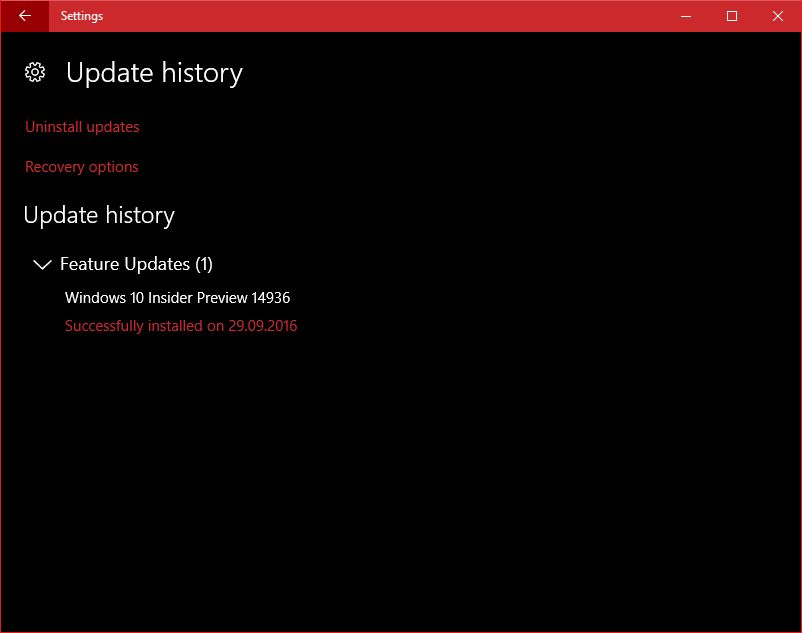Close the Settings window
The width and height of the screenshot is (802, 633).
coord(778,16)
